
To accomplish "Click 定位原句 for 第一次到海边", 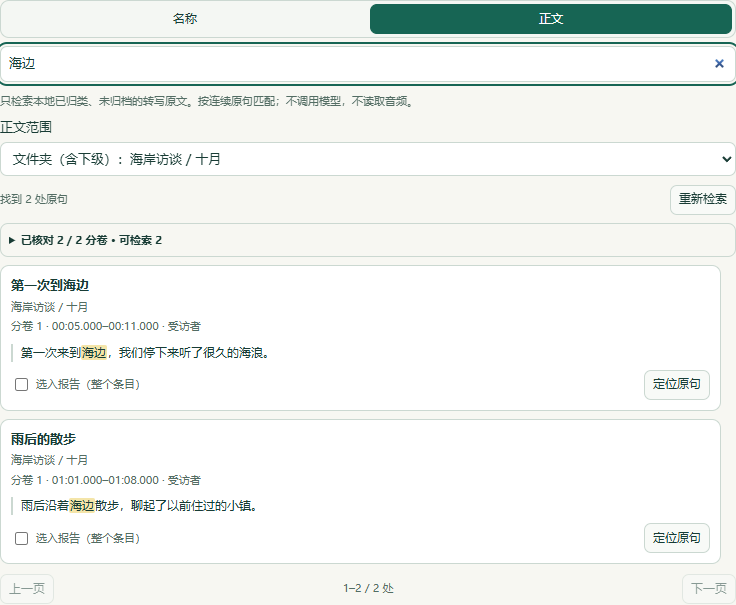I will click(x=676, y=384).
